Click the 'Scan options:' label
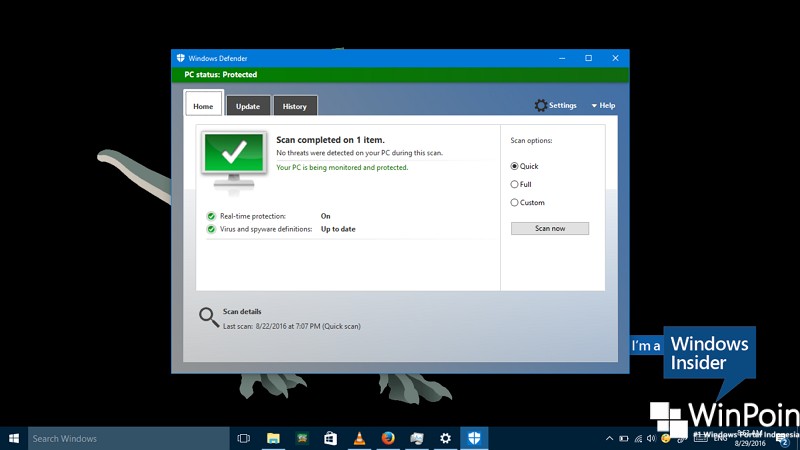The image size is (800, 450). pos(531,140)
